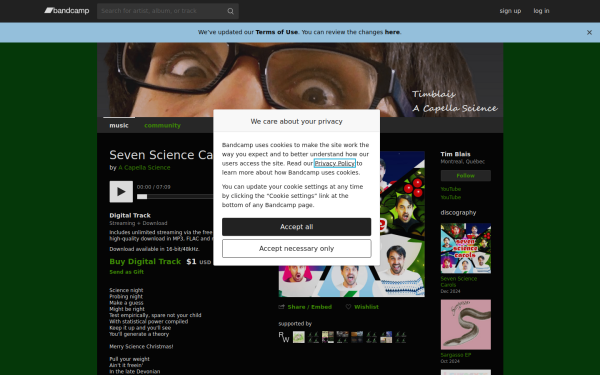This screenshot has width=600, height=375.
Task: Click Accept necessary only button
Action: (x=297, y=249)
